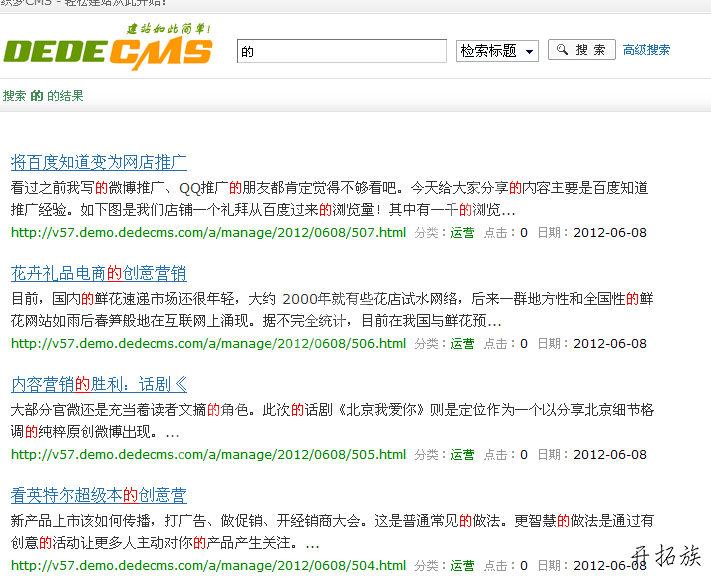Open 运营 category on the 506.html result
This screenshot has width=711, height=577.
(x=462, y=344)
